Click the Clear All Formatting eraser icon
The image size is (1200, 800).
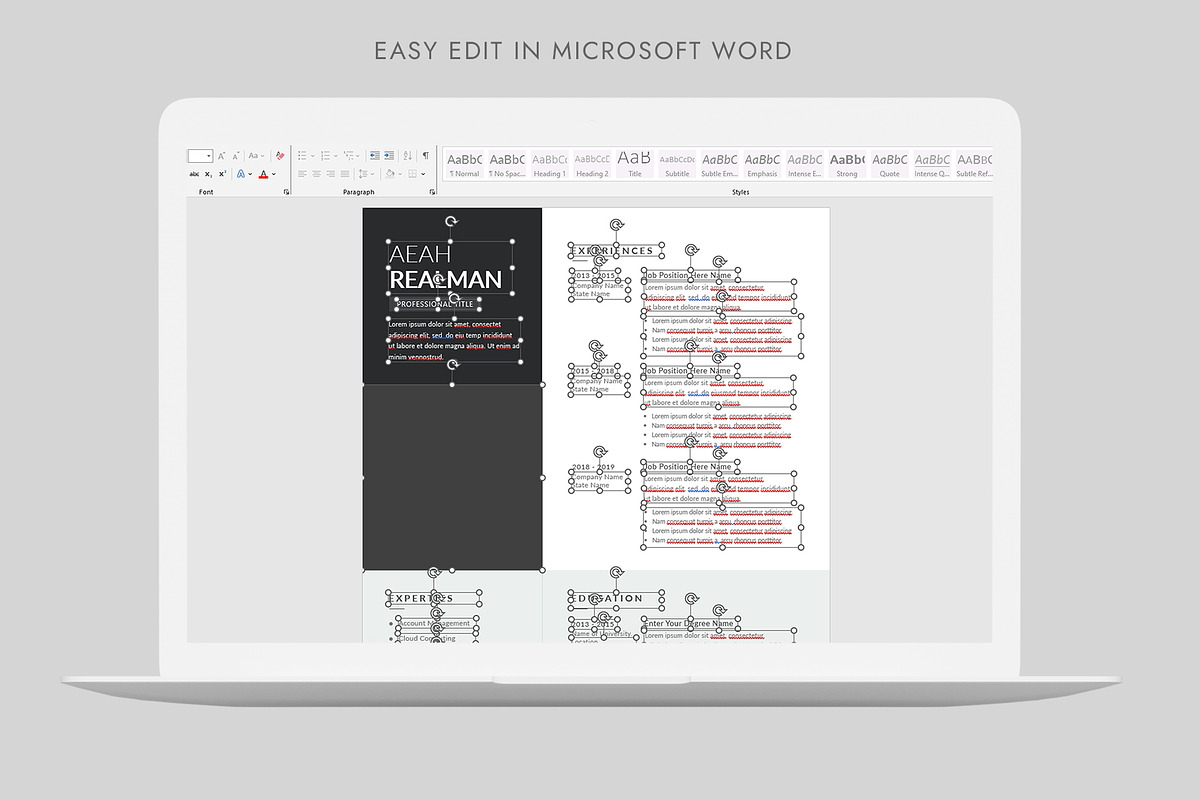coord(280,155)
